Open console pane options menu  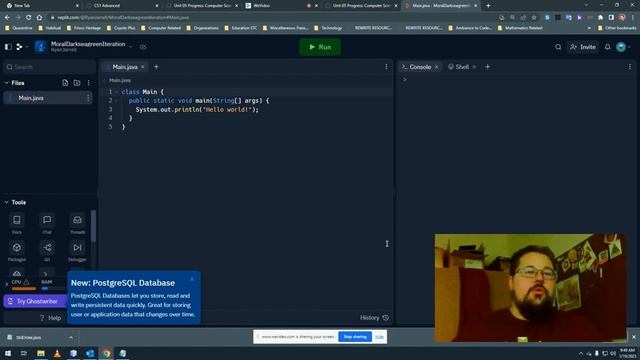tap(630, 67)
